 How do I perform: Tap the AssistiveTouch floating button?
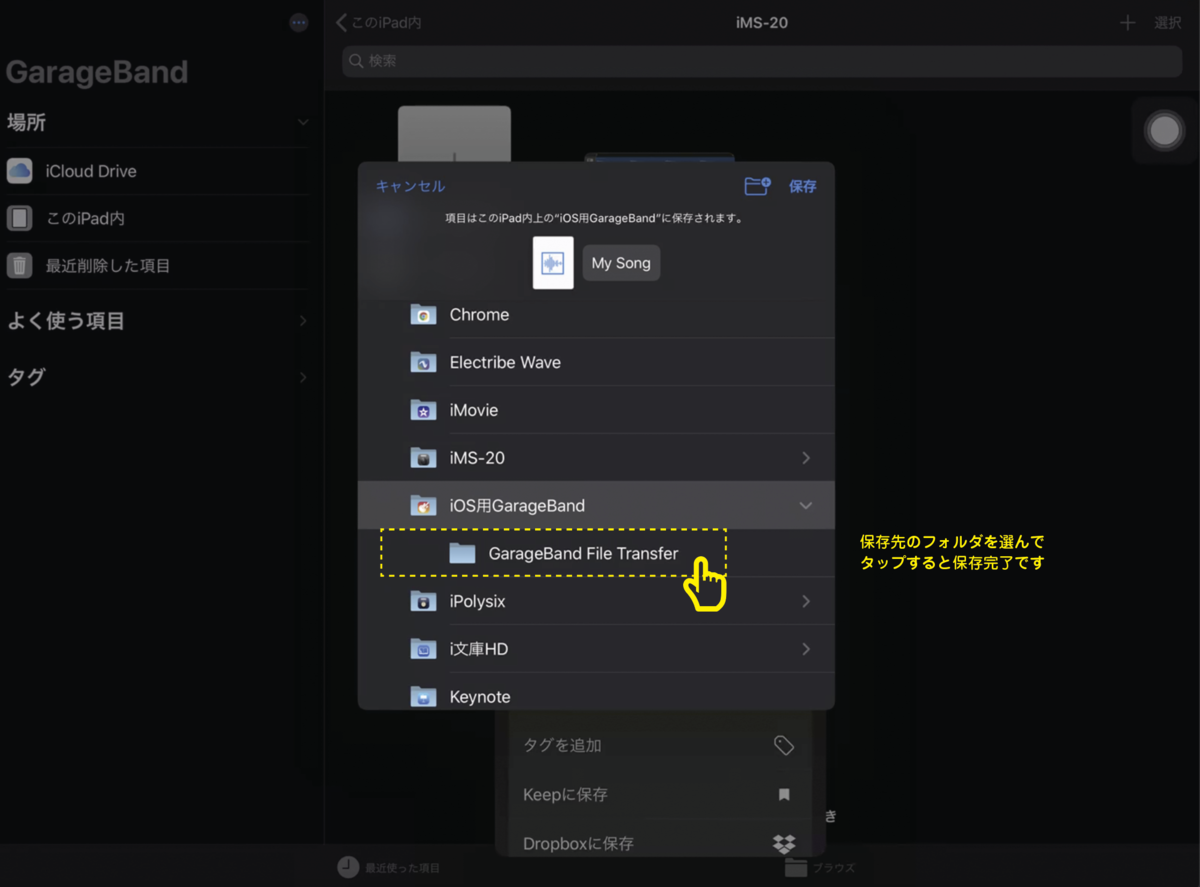(x=1164, y=131)
